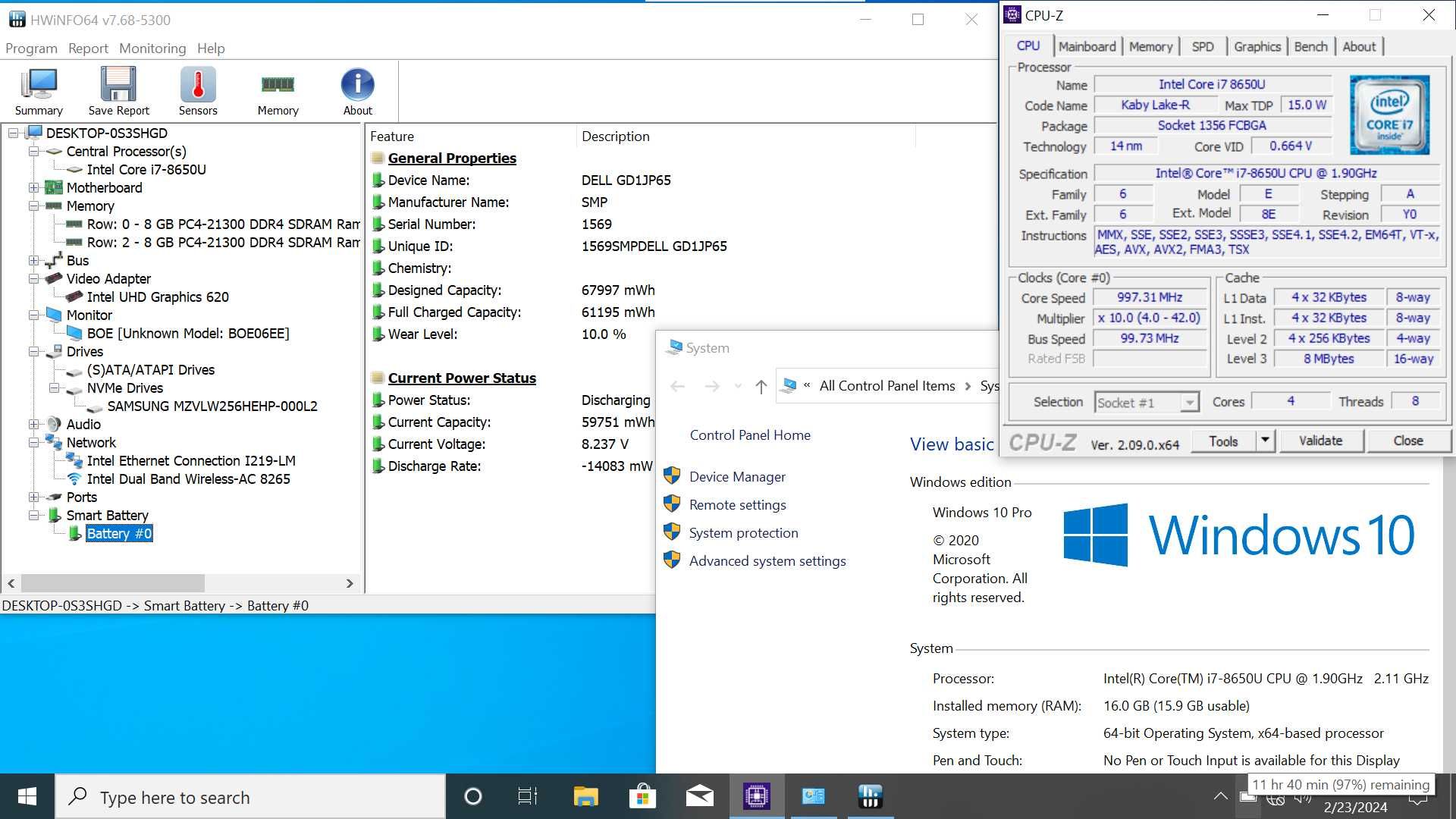Open the Mail app on the taskbar
Image resolution: width=1456 pixels, height=819 pixels.
pyautogui.click(x=699, y=796)
